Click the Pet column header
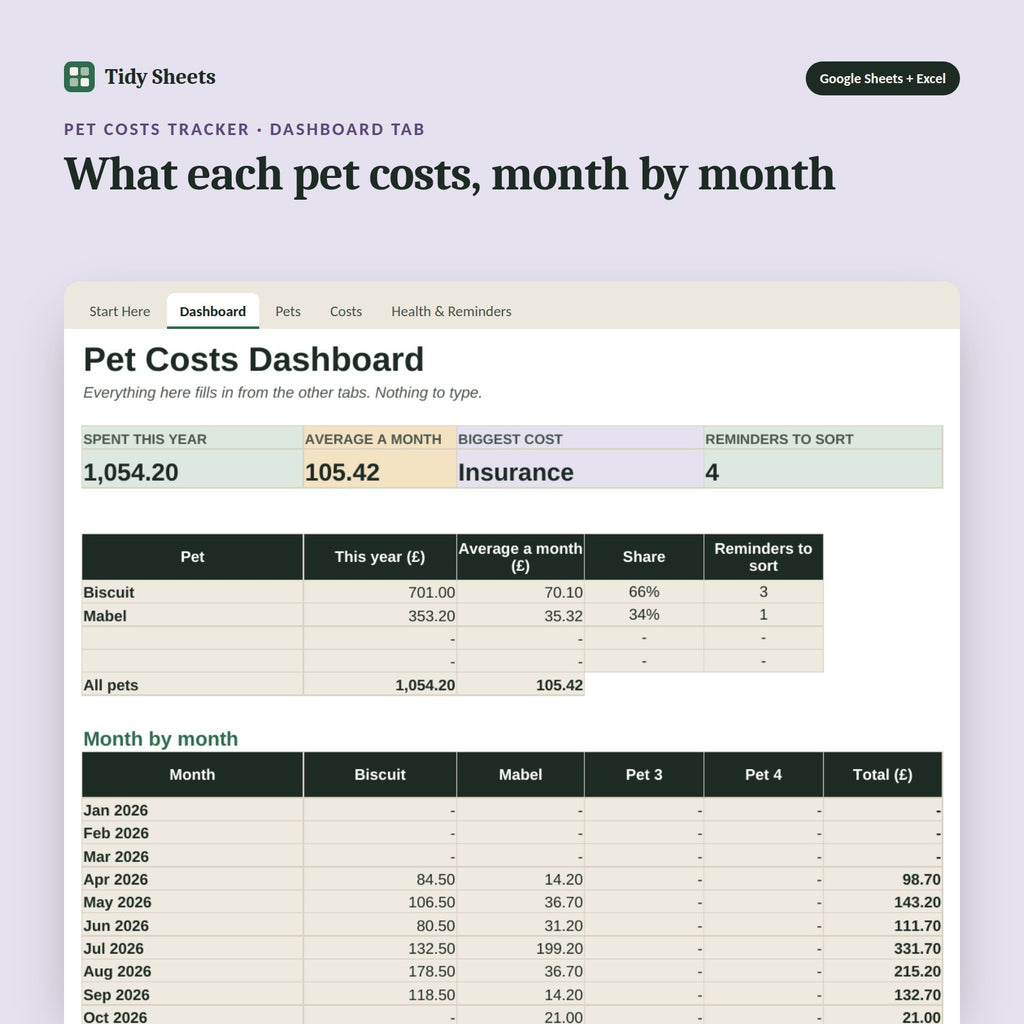The height and width of the screenshot is (1024, 1024). [x=192, y=557]
